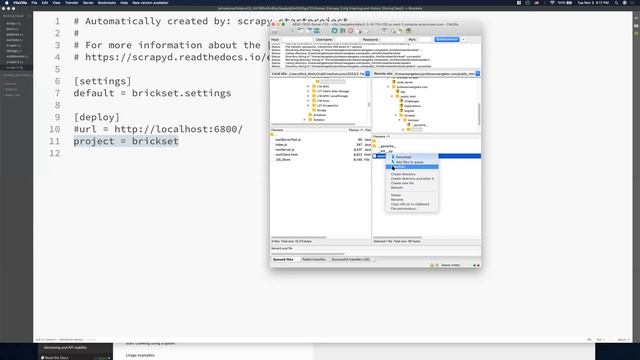The image size is (640, 360).
Task: Expand the L27-Encapsulation local folder
Action: (x=308, y=106)
